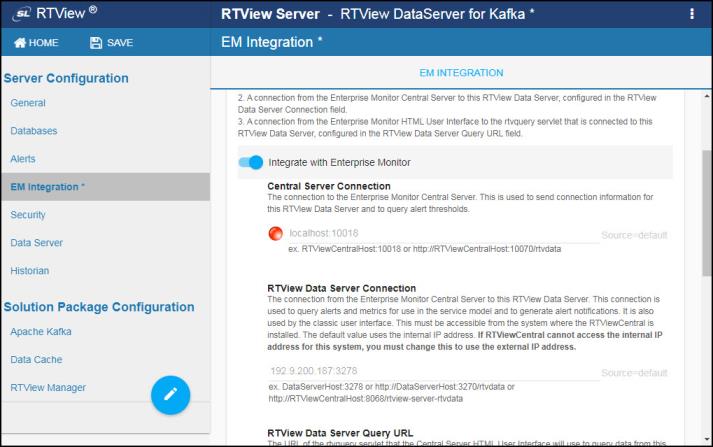Toggle Integrate with Enterprise Monitor switch
The width and height of the screenshot is (713, 447).
[251, 162]
